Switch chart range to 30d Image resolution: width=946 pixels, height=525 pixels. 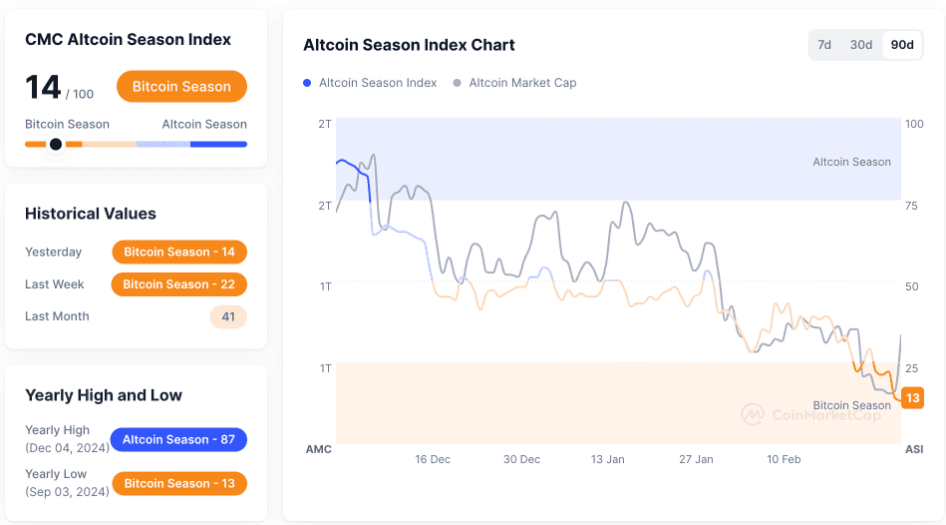[861, 45]
